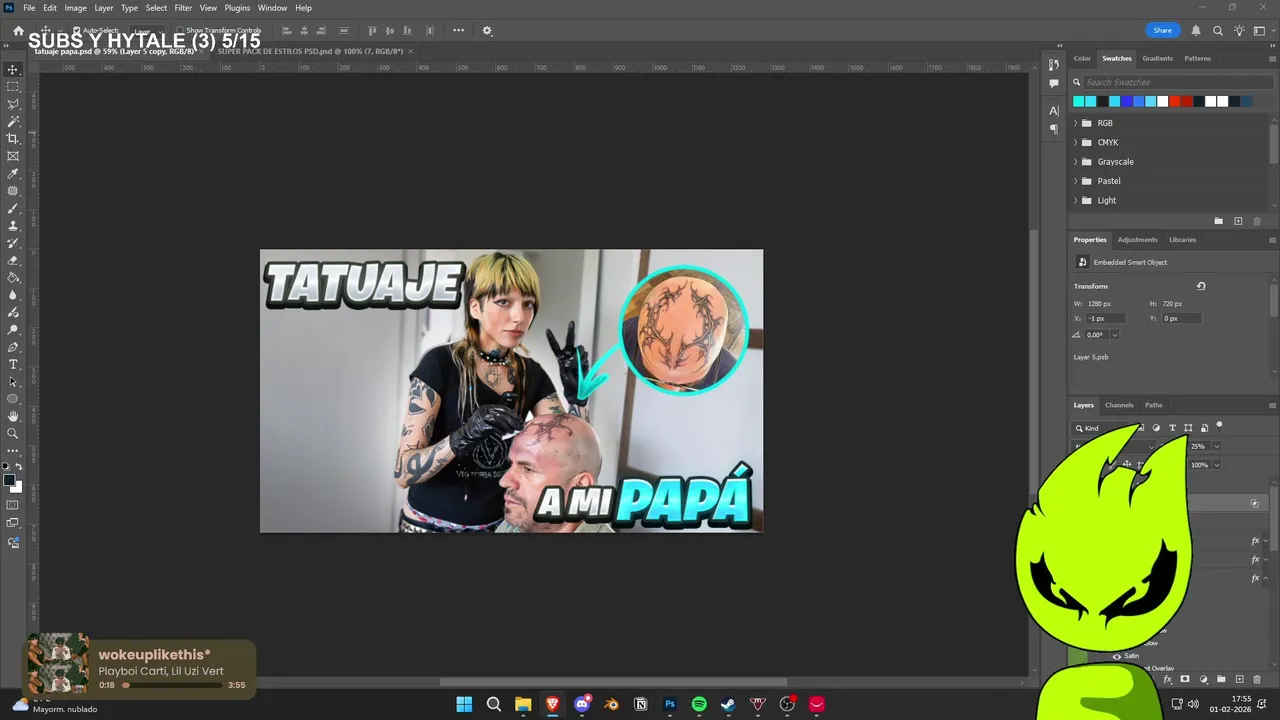Image resolution: width=1280 pixels, height=720 pixels.
Task: Click the Share button
Action: pyautogui.click(x=1162, y=30)
